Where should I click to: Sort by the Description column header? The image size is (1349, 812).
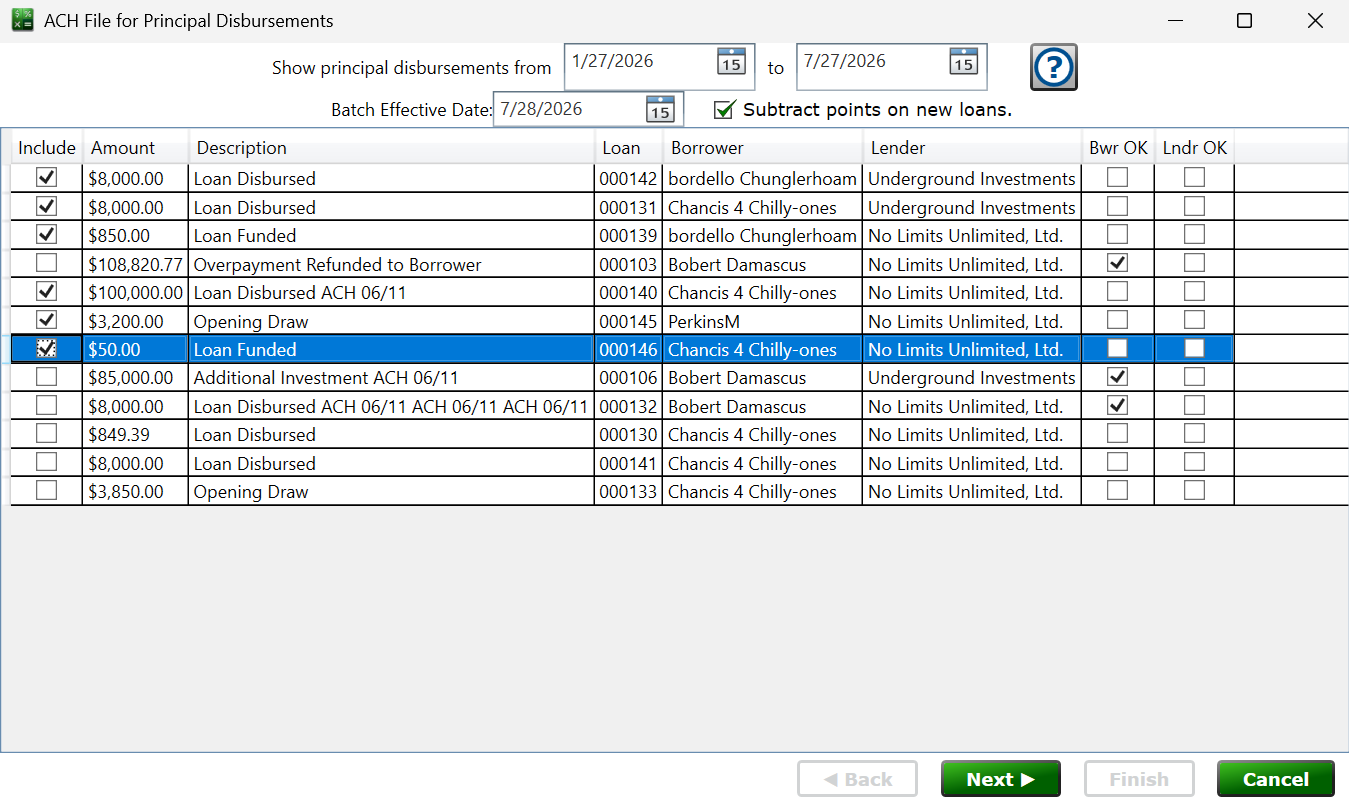point(391,148)
